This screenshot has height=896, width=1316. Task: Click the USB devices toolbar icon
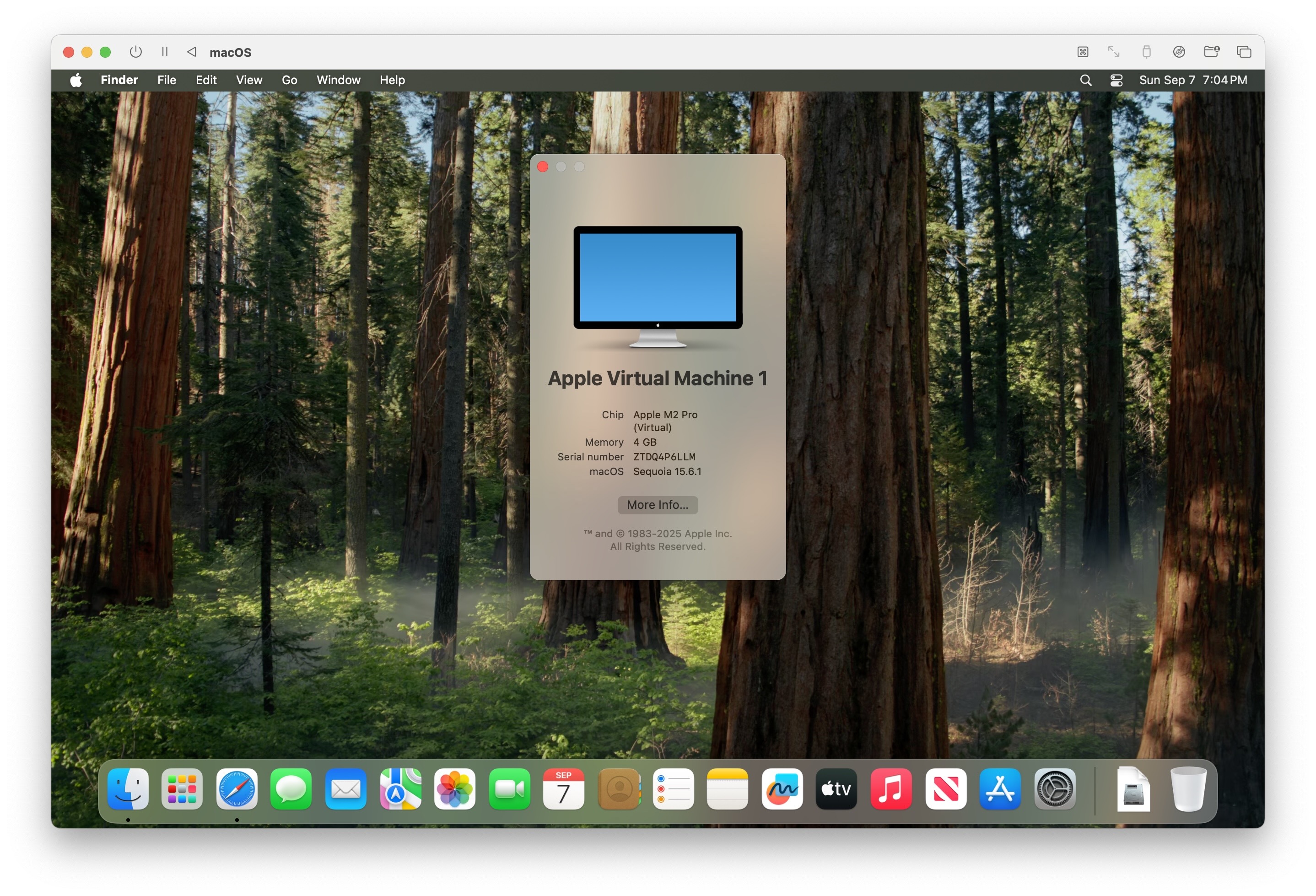[1146, 52]
